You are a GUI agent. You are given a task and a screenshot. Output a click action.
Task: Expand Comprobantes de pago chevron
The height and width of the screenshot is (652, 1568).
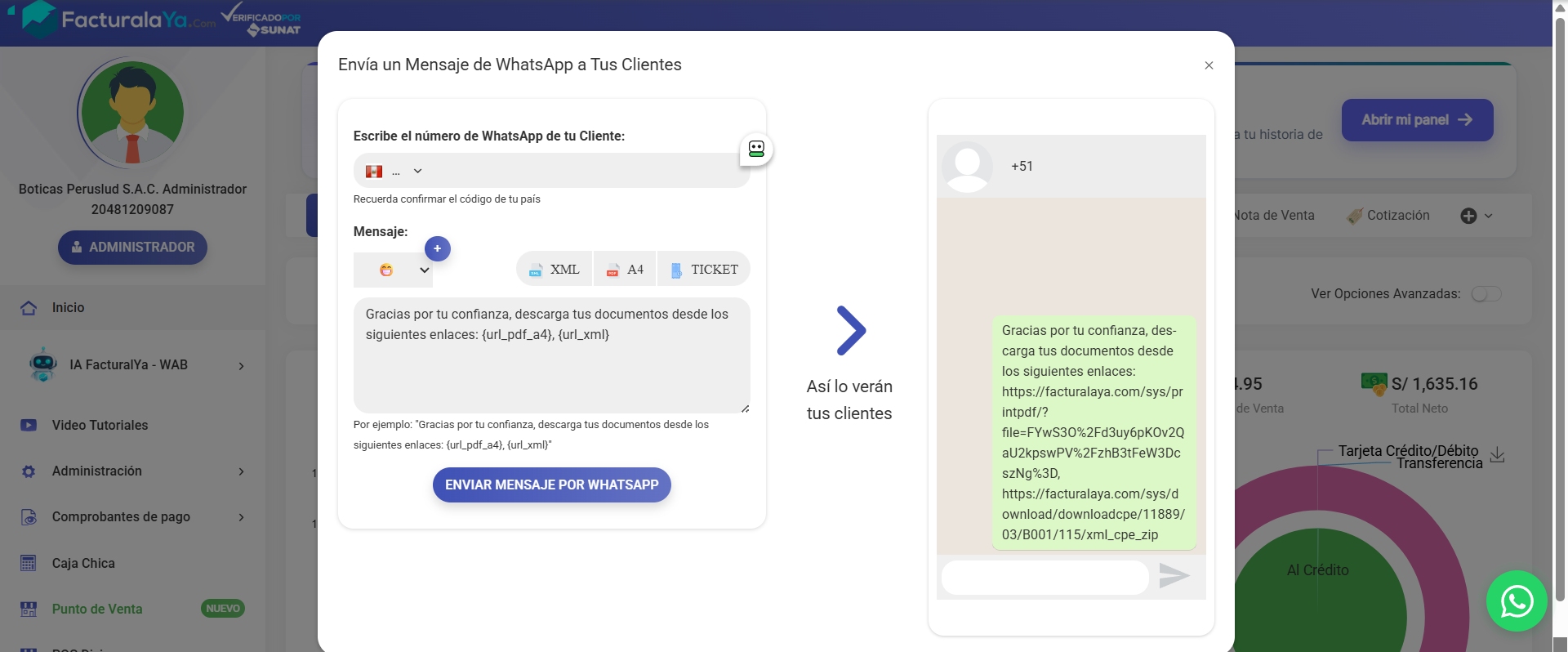click(x=241, y=517)
